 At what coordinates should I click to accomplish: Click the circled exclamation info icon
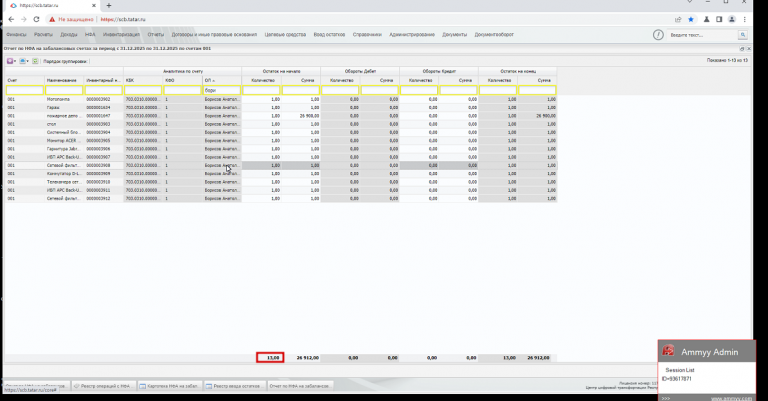[x=658, y=35]
